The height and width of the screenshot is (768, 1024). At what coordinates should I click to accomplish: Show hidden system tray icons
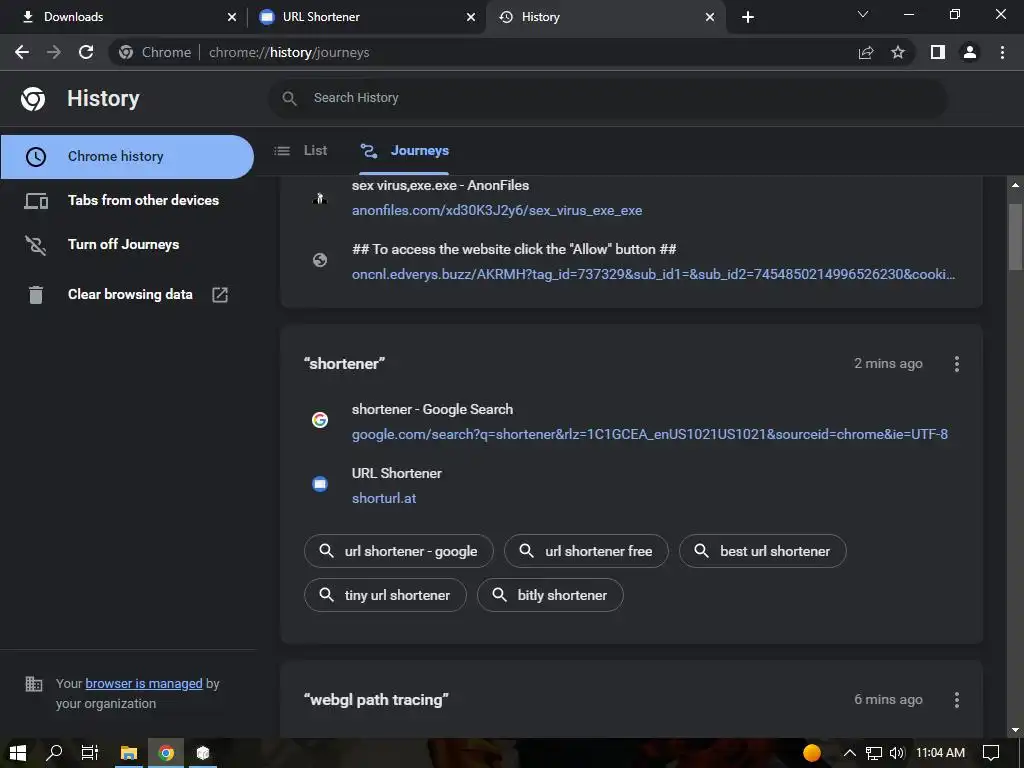pos(850,753)
